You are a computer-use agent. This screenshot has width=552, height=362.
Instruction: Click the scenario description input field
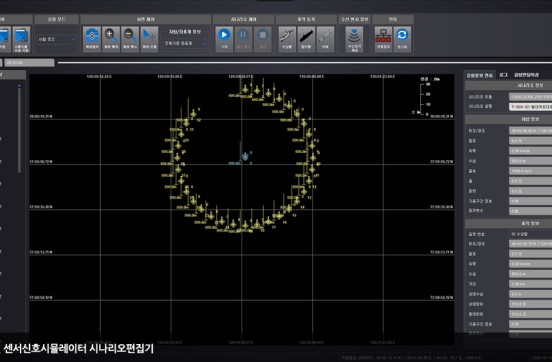point(531,107)
